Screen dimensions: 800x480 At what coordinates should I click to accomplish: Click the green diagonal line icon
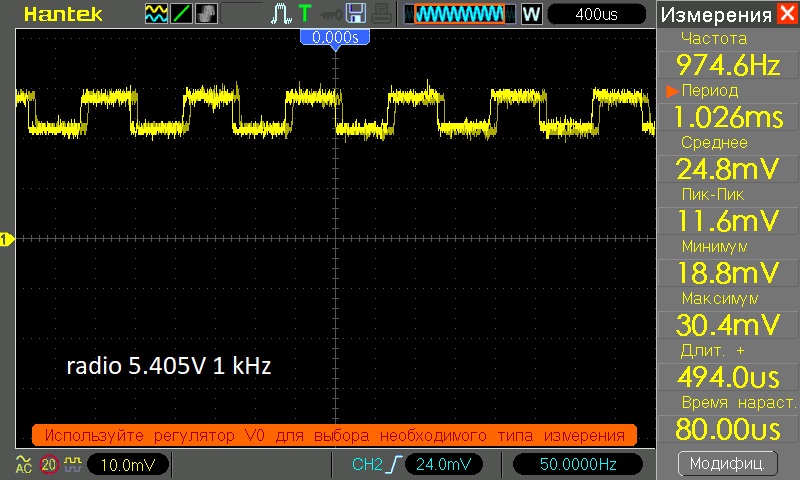click(183, 14)
